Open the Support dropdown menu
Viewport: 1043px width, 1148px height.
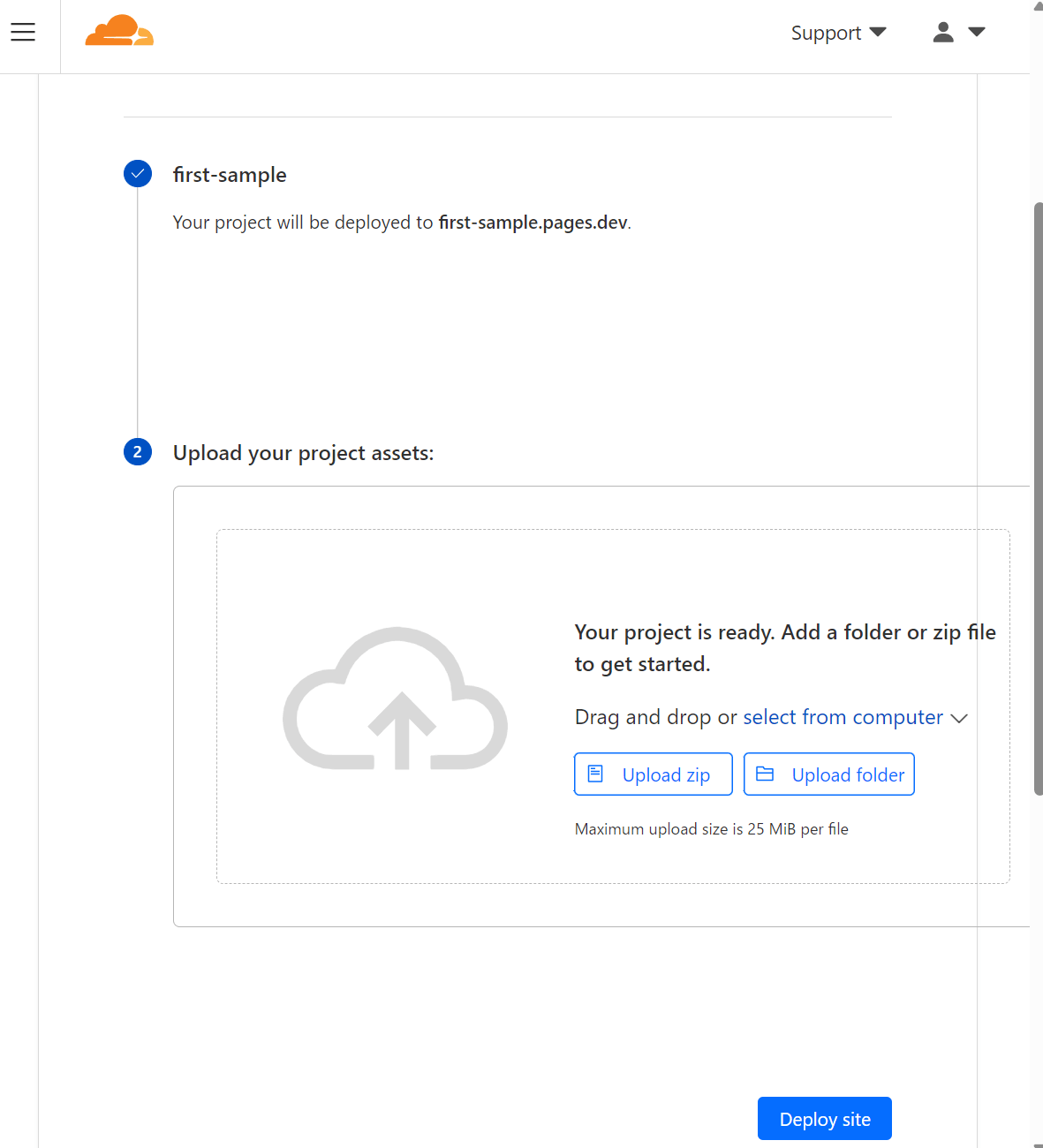tap(838, 33)
